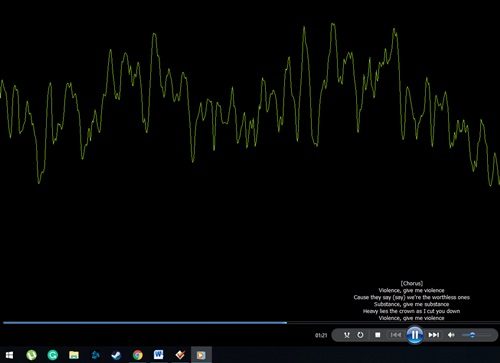500x363 pixels.
Task: Stop playback with the square stop button
Action: coord(378,335)
